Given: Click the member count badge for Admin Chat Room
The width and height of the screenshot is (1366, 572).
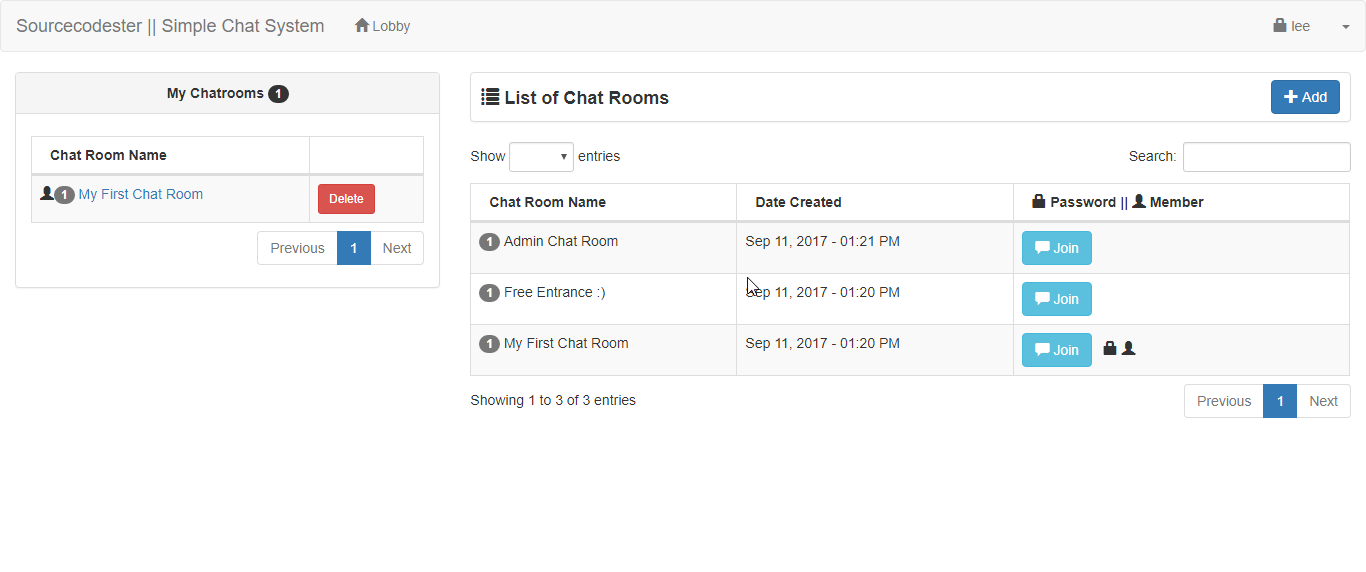Looking at the screenshot, I should point(489,242).
